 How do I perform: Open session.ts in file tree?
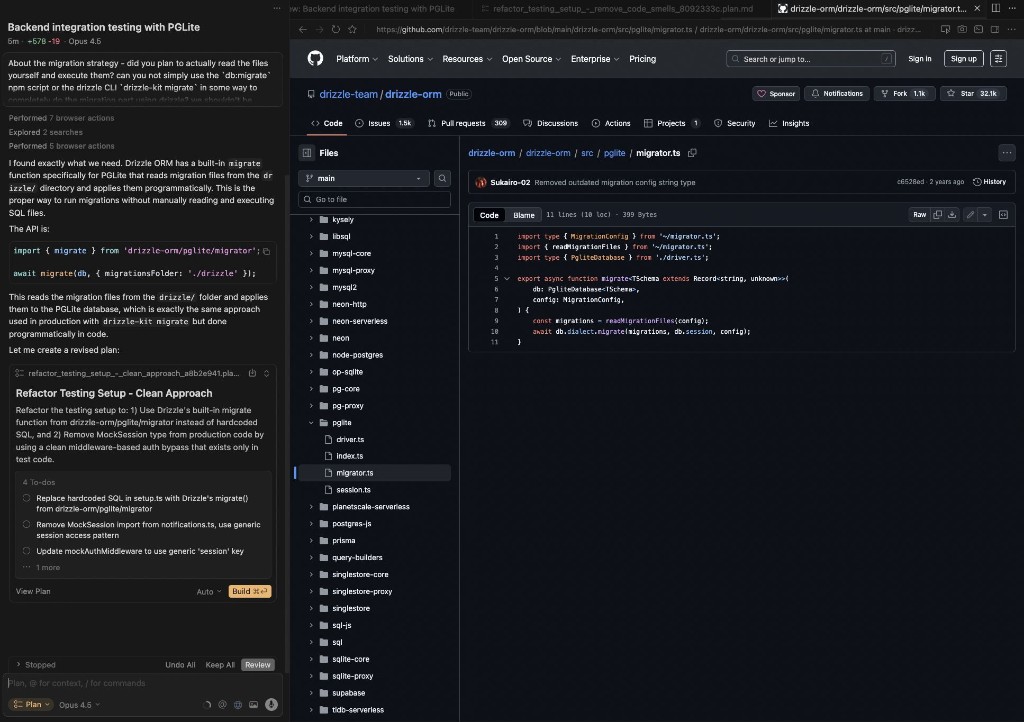353,490
